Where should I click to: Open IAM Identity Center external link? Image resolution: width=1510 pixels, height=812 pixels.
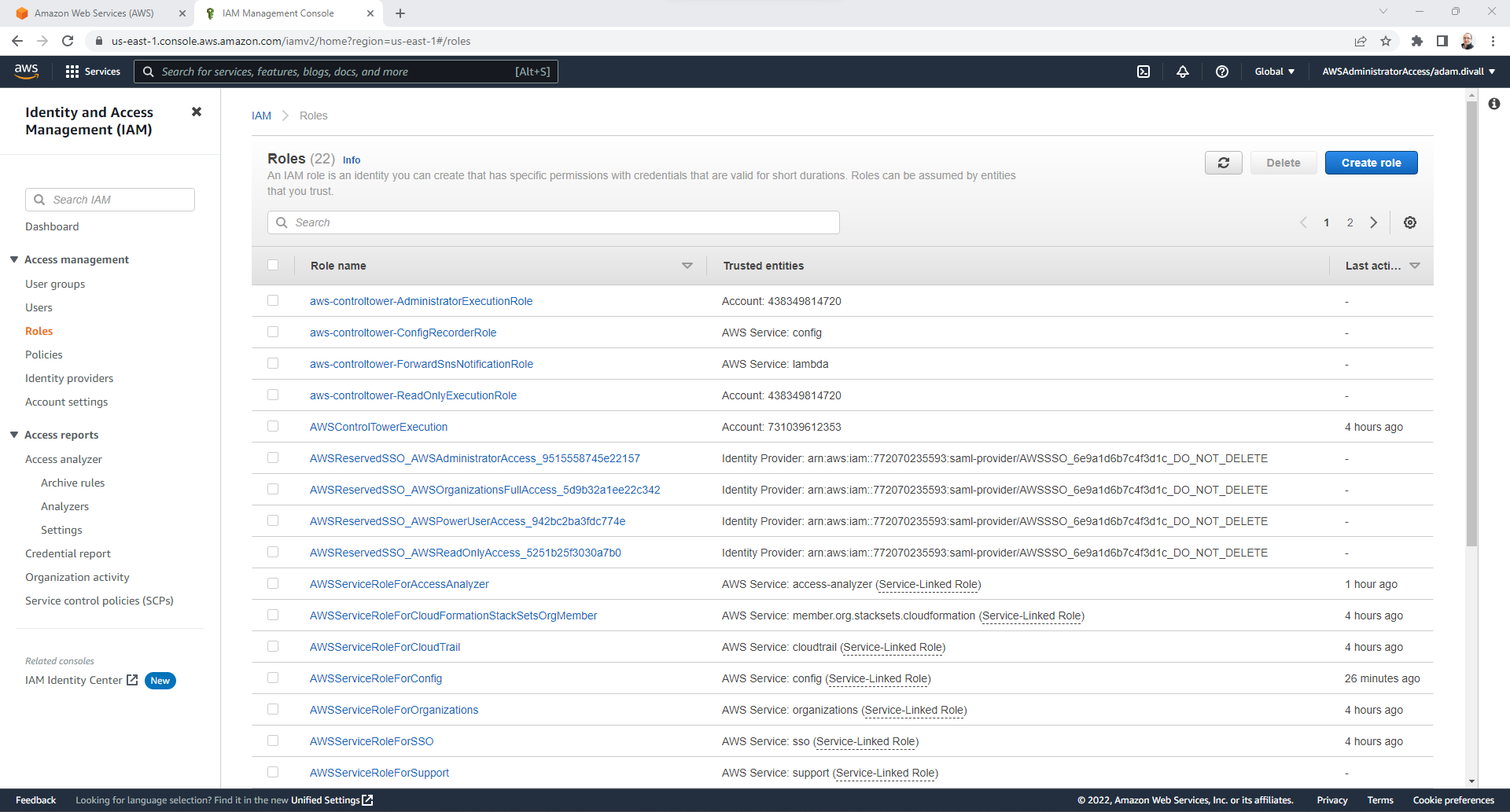pos(81,680)
